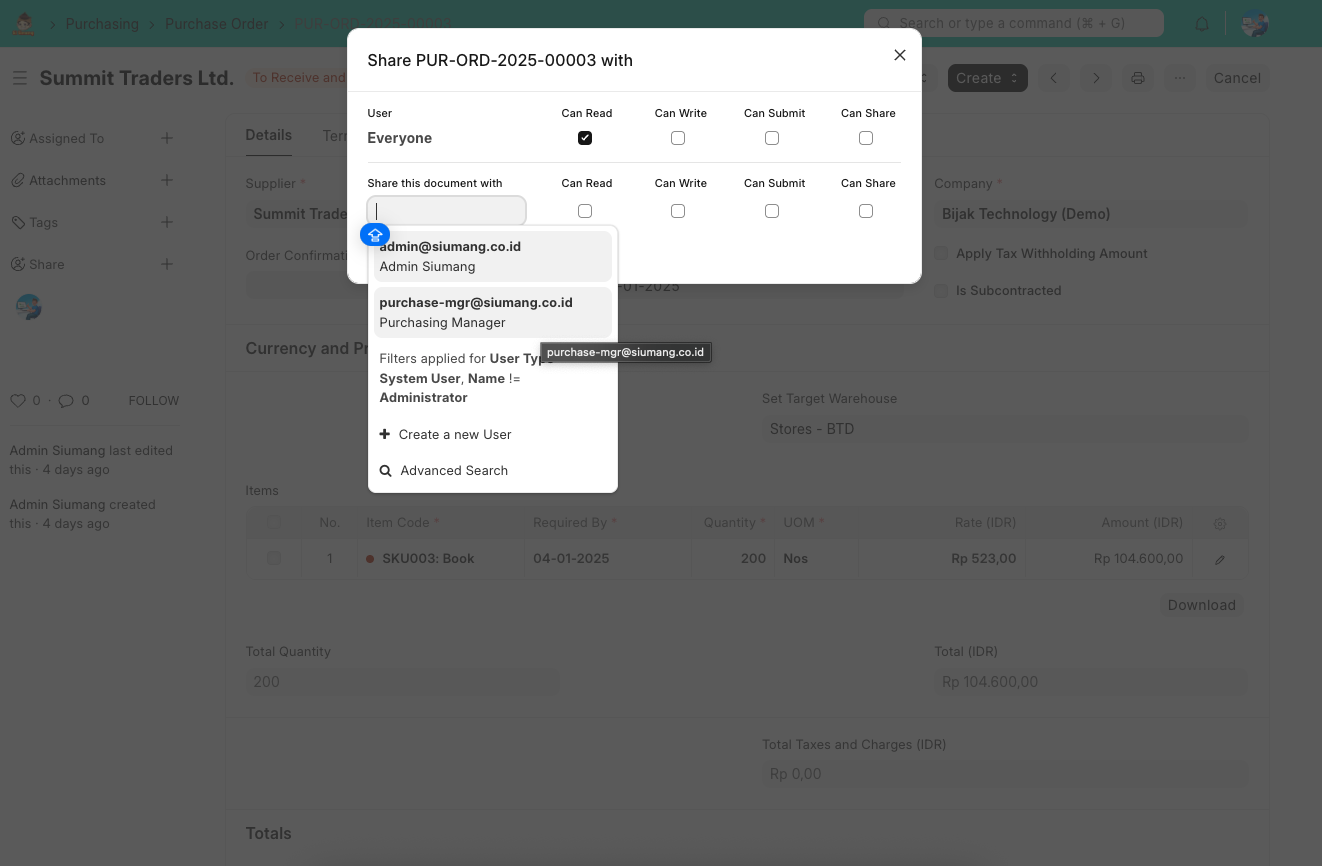This screenshot has height=866, width=1322.
Task: Open the Create dropdown button
Action: (987, 78)
